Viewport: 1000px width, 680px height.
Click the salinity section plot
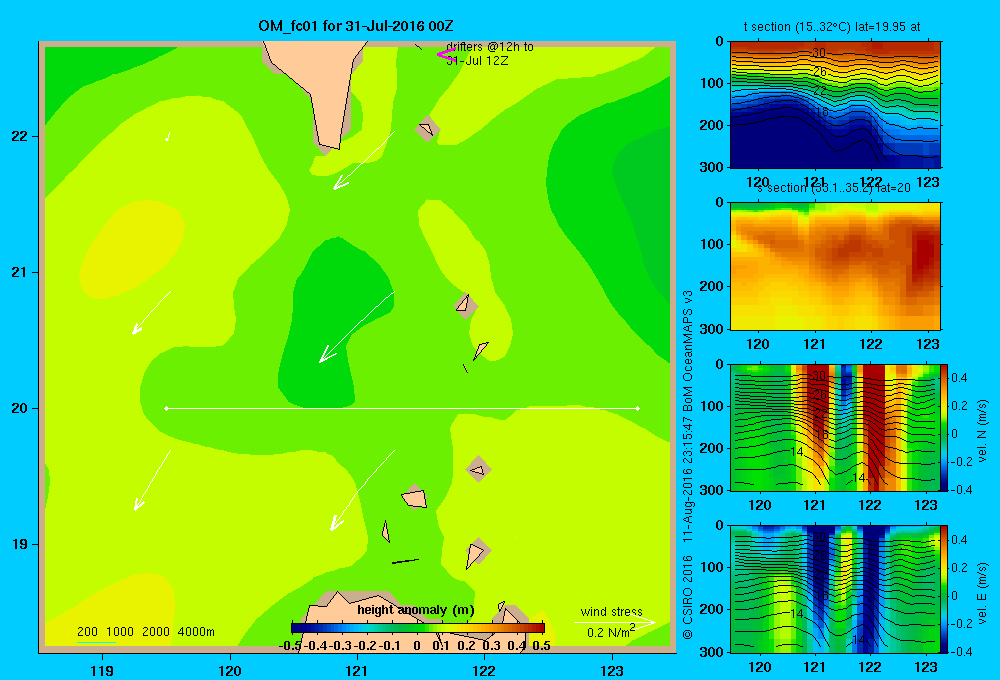835,266
